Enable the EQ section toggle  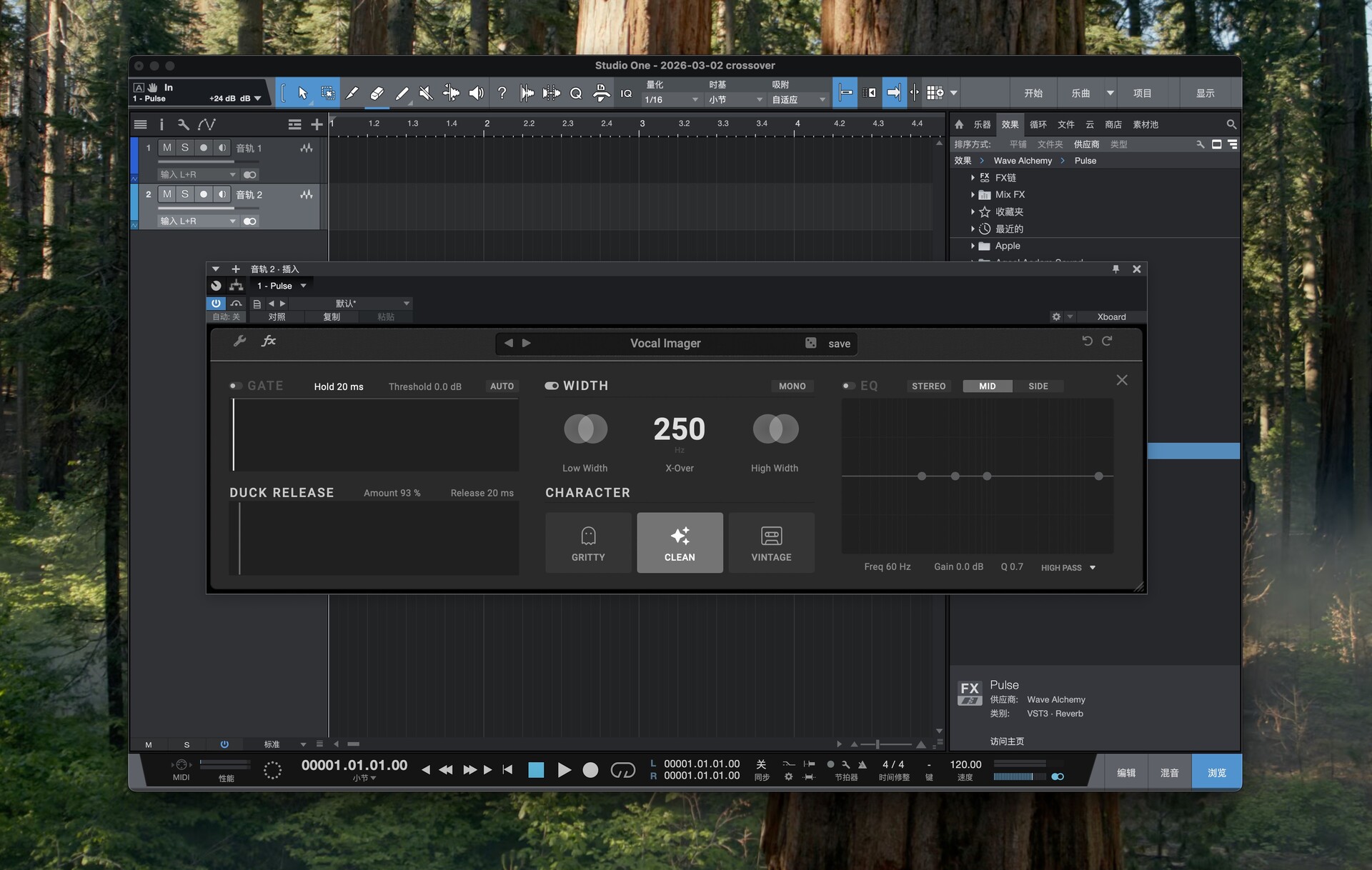[848, 386]
